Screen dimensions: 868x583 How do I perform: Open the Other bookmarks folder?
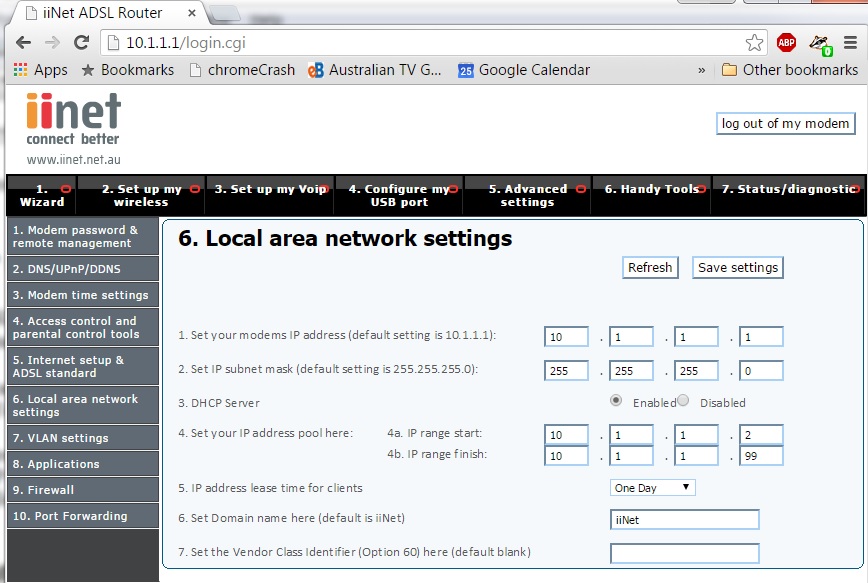pos(790,70)
